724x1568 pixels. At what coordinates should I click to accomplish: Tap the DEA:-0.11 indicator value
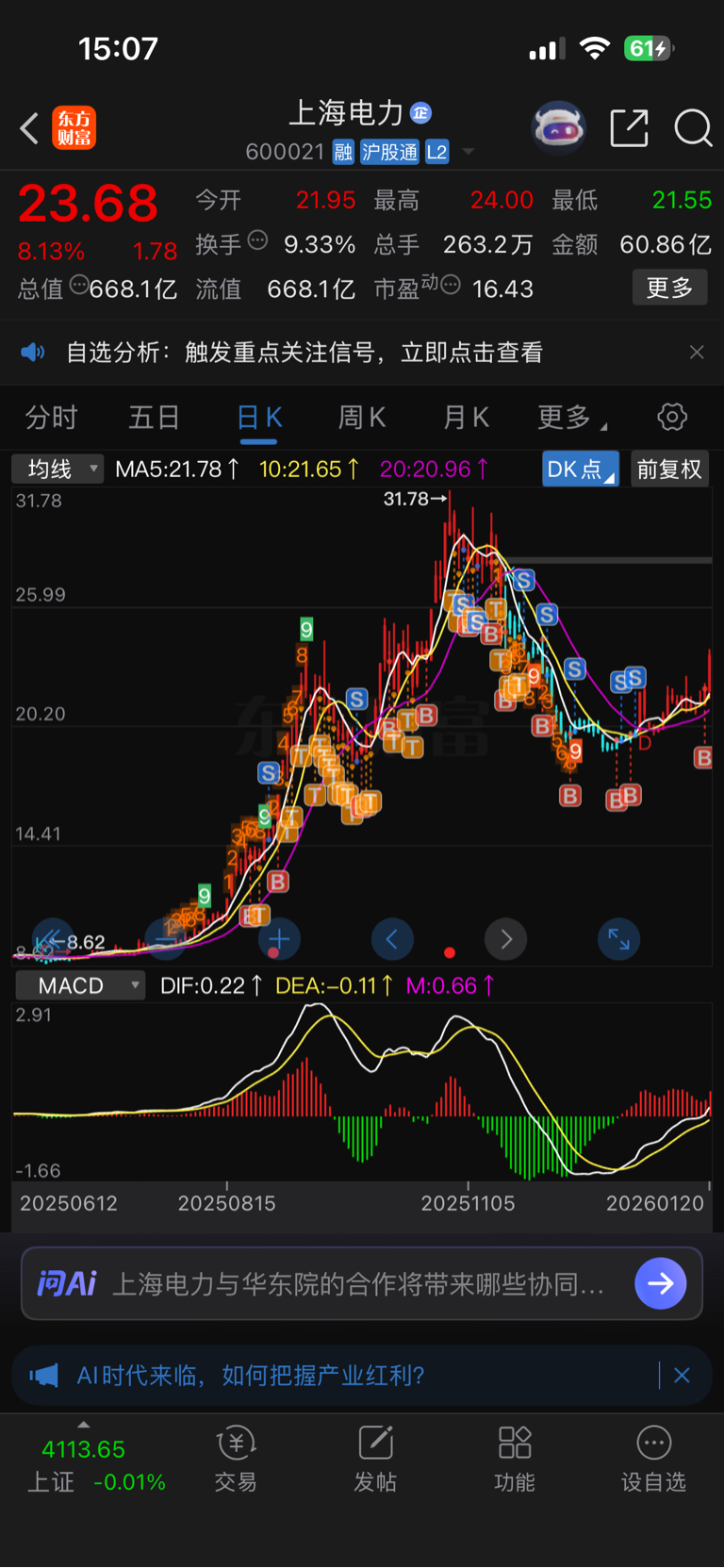click(334, 986)
